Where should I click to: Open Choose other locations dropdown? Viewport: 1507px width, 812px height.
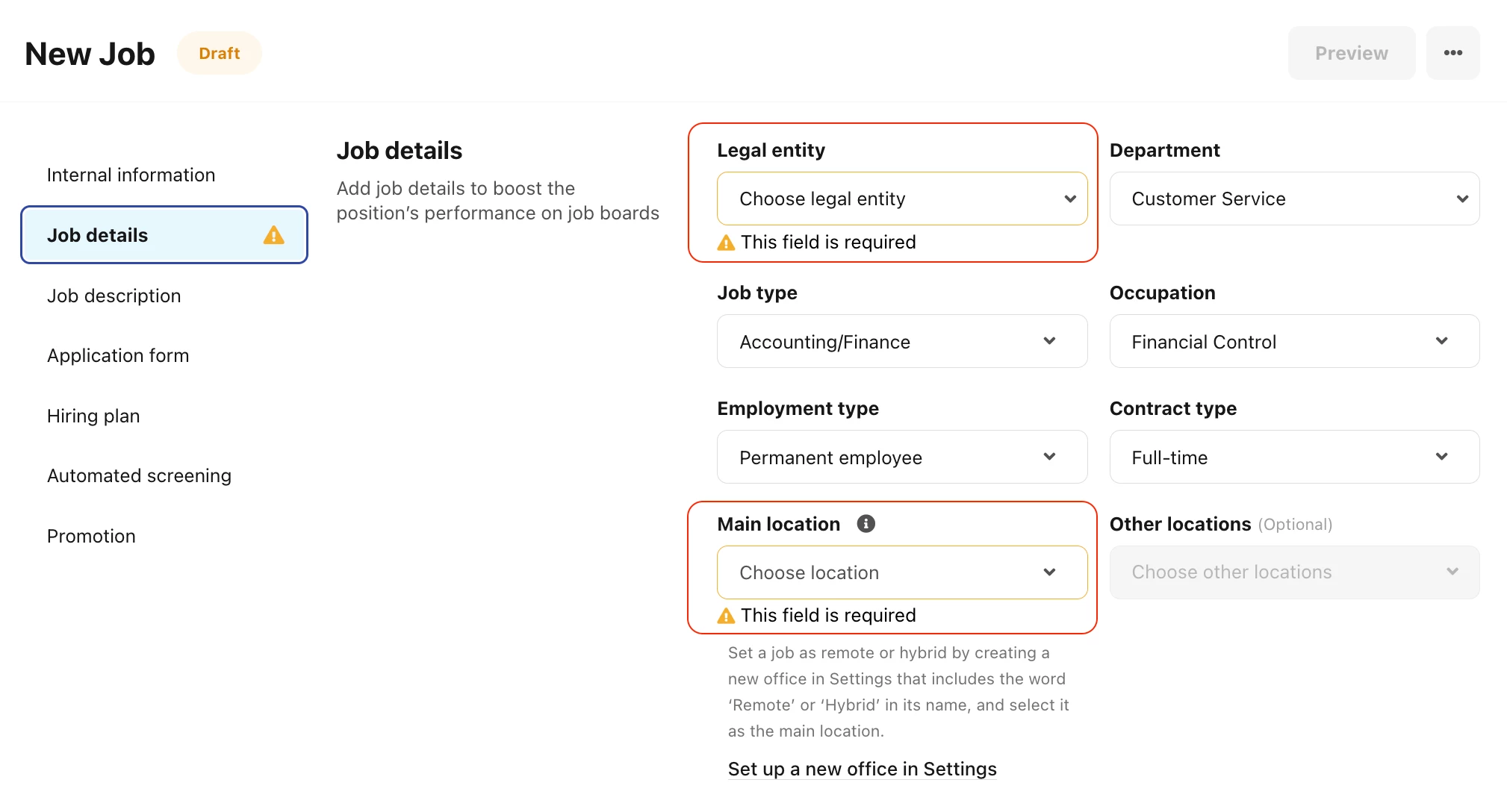coord(1294,572)
